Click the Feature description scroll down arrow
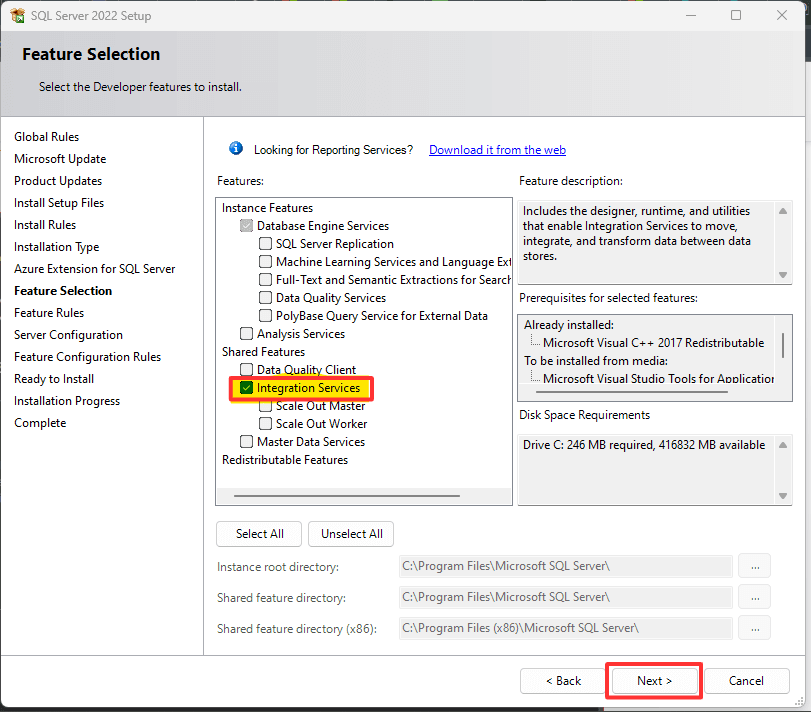This screenshot has height=712, width=811. tap(783, 275)
